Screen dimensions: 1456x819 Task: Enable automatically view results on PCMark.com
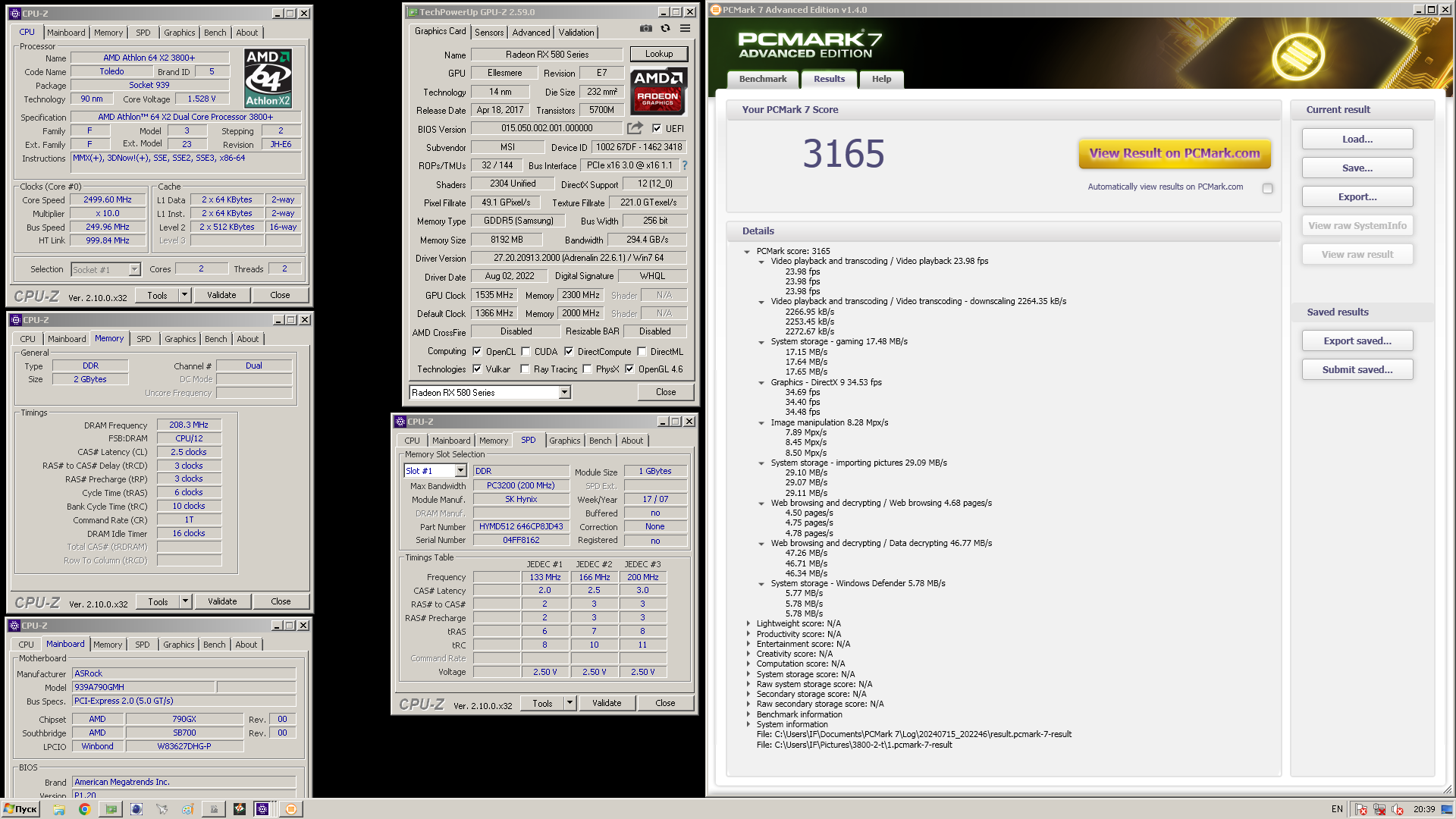1268,188
